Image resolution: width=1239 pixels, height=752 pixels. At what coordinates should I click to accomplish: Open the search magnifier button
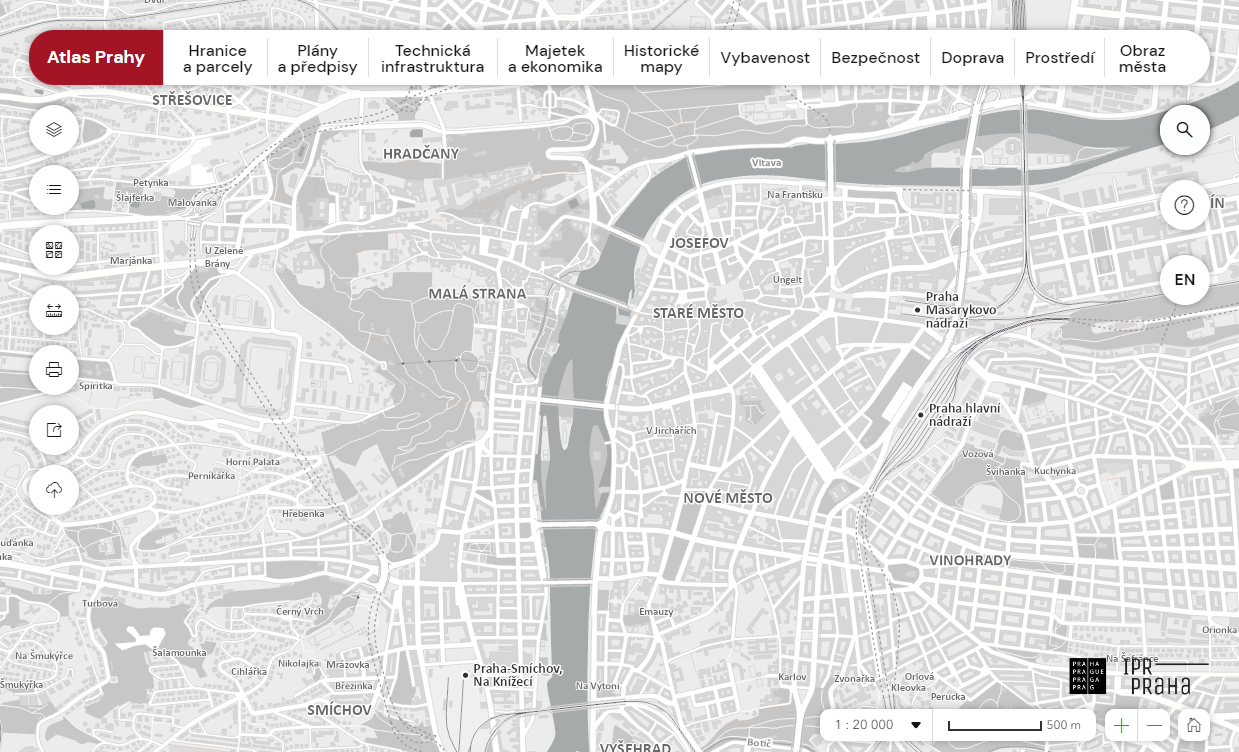[1185, 130]
